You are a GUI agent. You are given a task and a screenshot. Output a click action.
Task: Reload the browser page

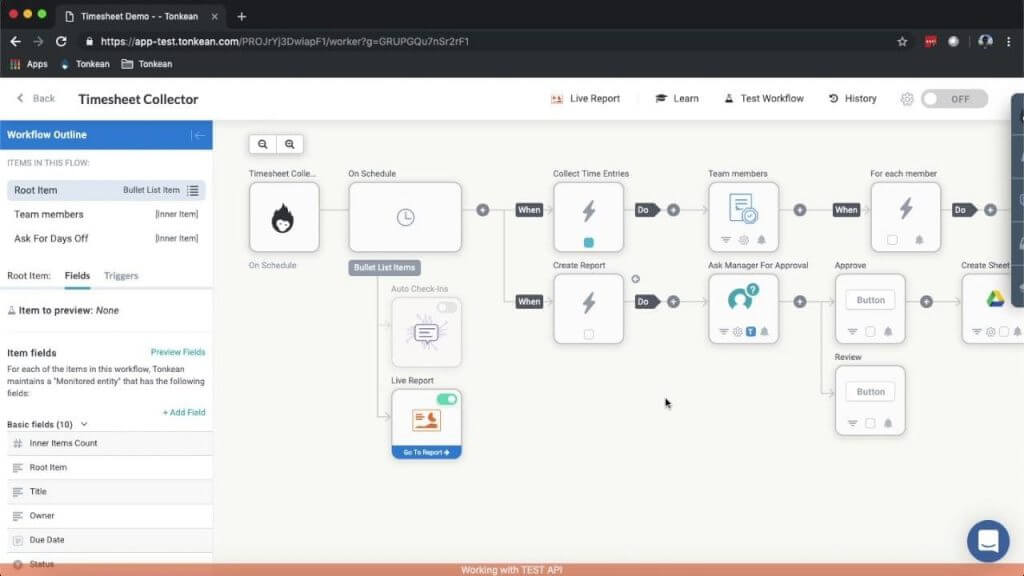coord(61,41)
